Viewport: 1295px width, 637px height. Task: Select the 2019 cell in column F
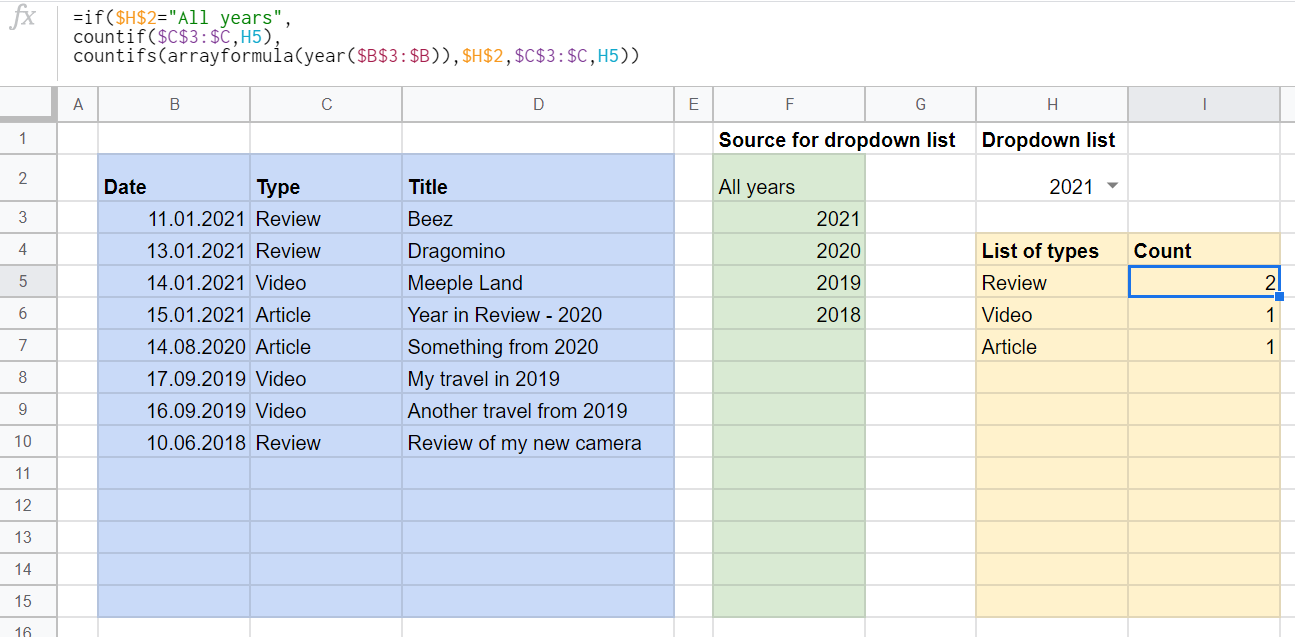[788, 283]
